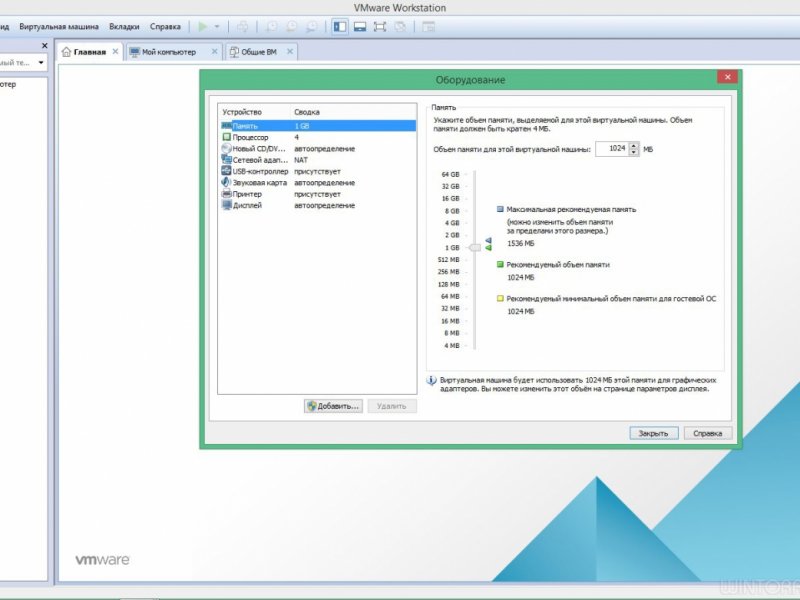
Task: Click the 4 GB slider label
Action: [x=452, y=223]
